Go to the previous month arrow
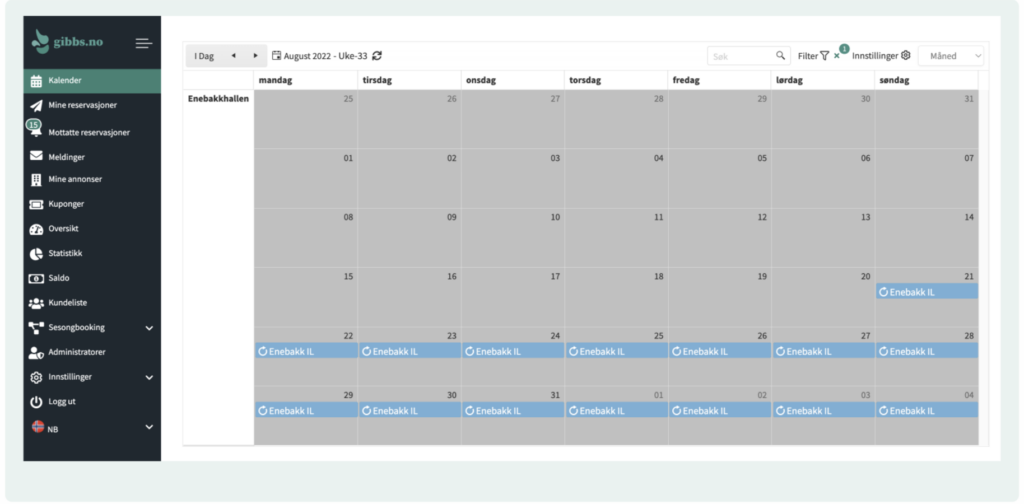The width and height of the screenshot is (1024, 504). tap(234, 56)
